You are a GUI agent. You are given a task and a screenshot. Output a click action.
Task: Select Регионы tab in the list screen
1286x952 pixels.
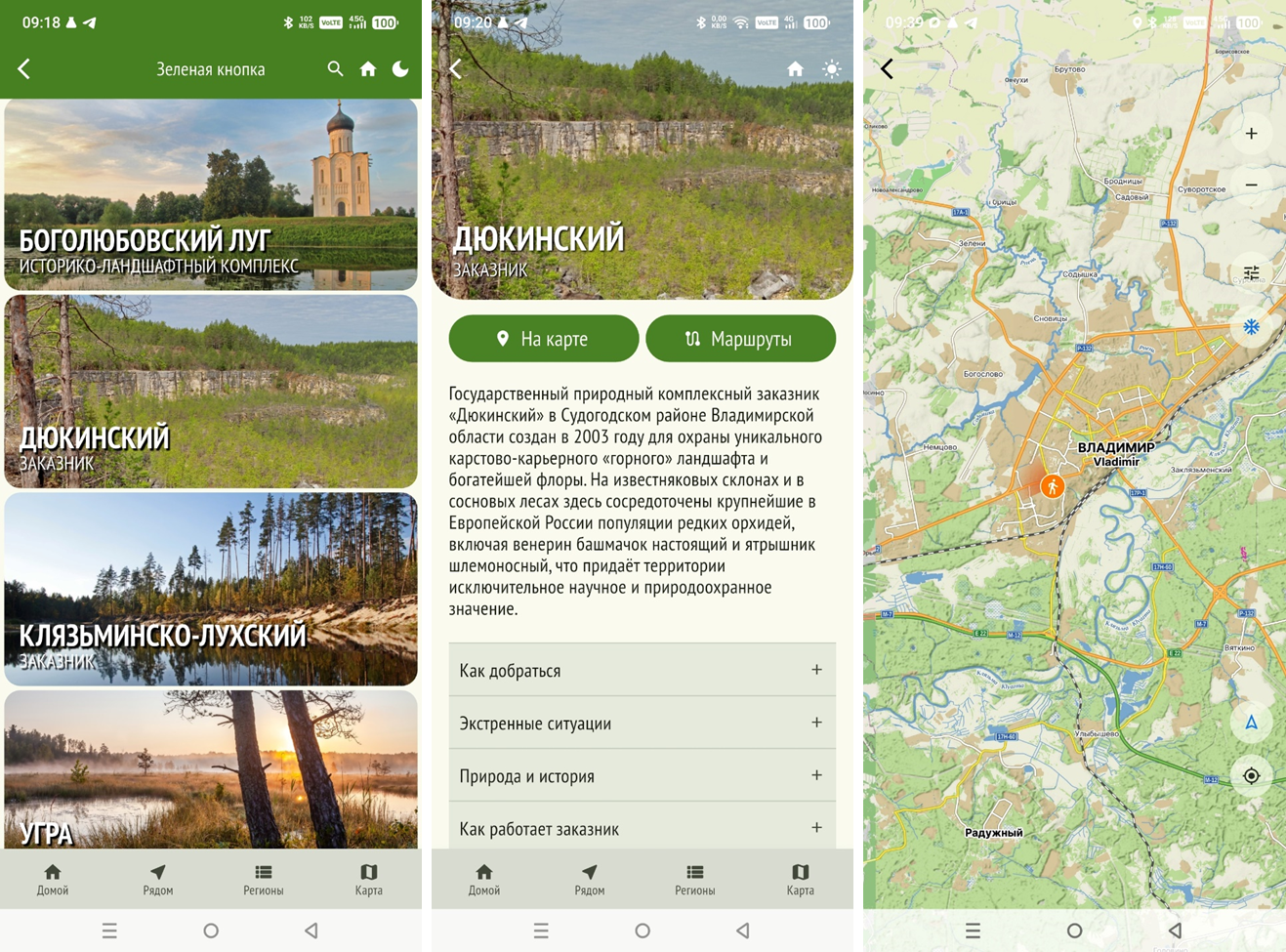pos(264,879)
